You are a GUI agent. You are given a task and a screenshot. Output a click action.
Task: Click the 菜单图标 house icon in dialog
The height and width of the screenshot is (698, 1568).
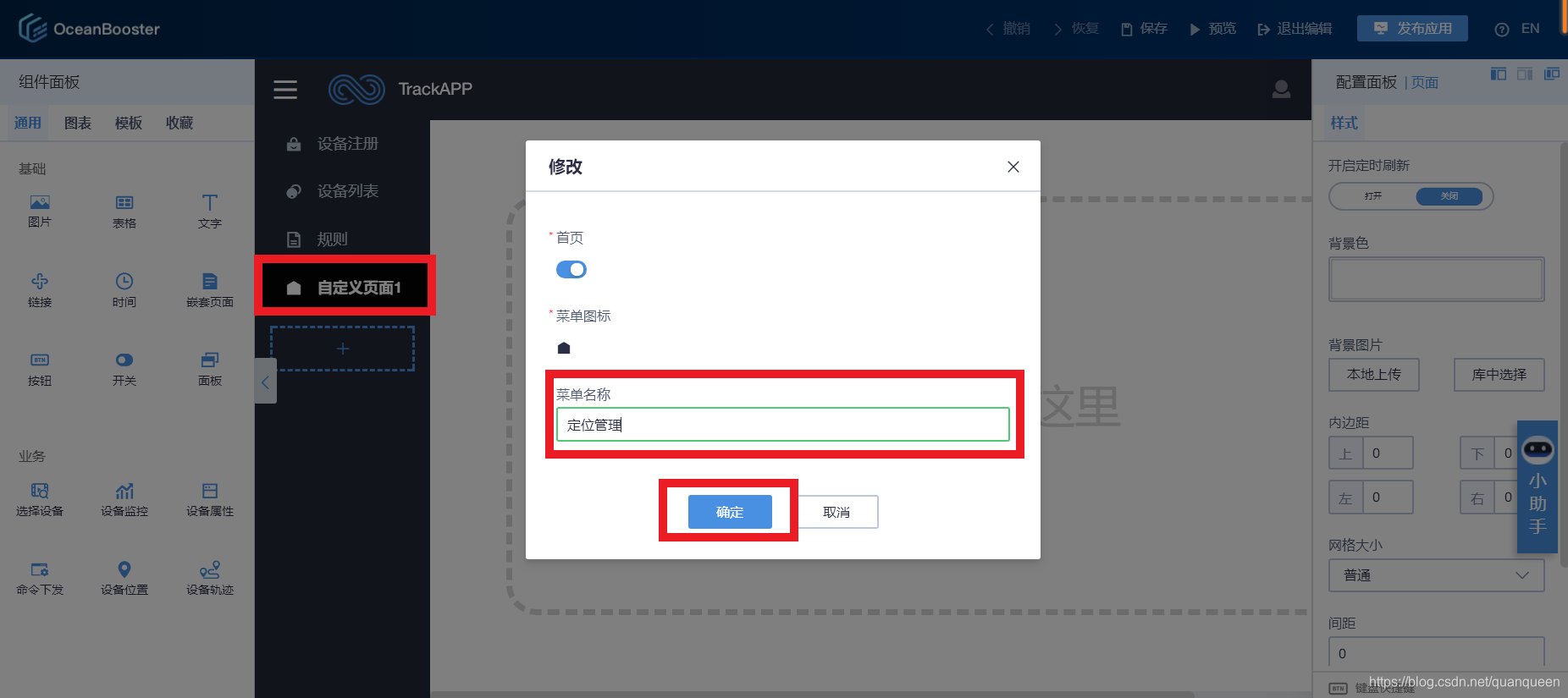[x=564, y=348]
